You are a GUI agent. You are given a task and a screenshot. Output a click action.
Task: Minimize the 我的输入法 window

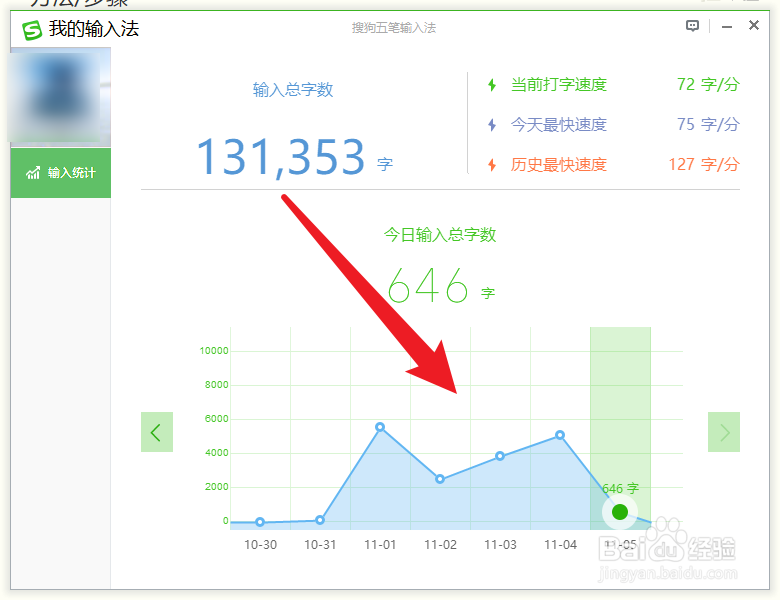tap(727, 27)
